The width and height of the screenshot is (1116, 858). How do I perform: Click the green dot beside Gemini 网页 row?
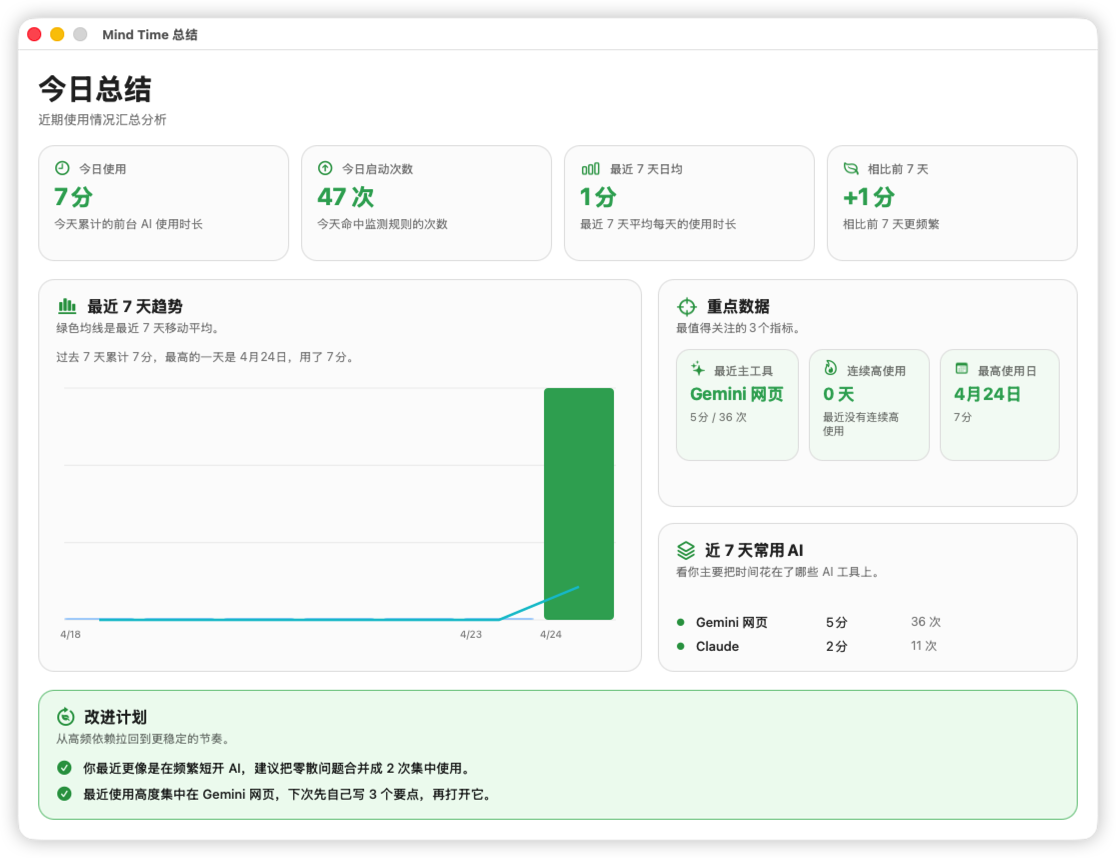tap(680, 623)
